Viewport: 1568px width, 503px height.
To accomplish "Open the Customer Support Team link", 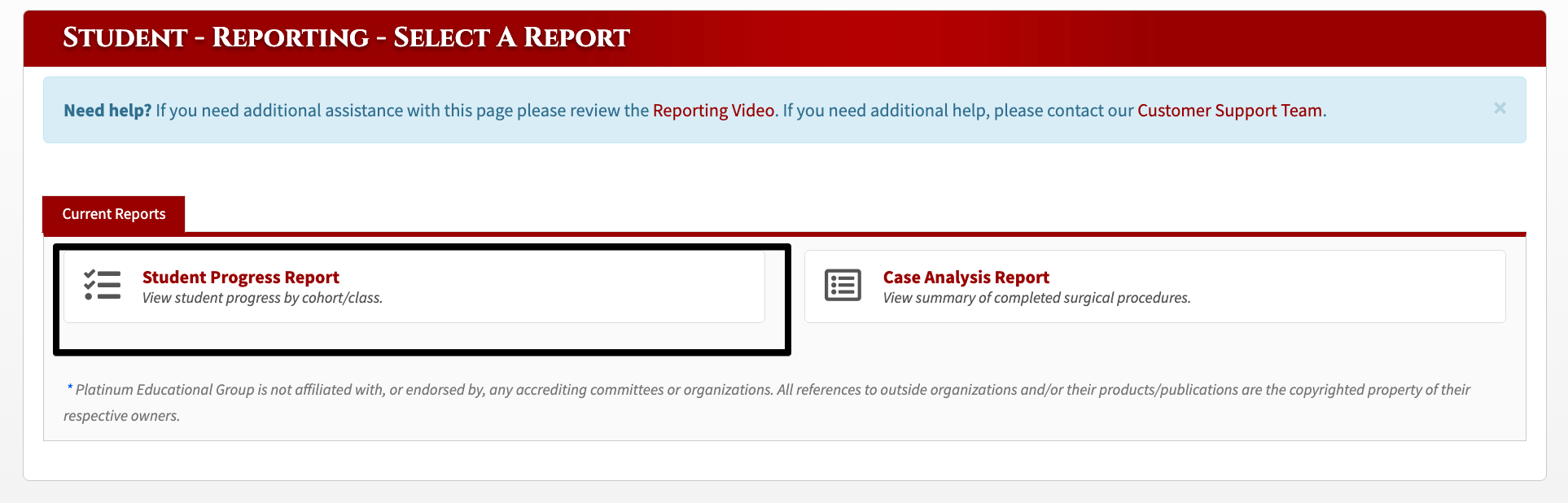I will click(1229, 111).
